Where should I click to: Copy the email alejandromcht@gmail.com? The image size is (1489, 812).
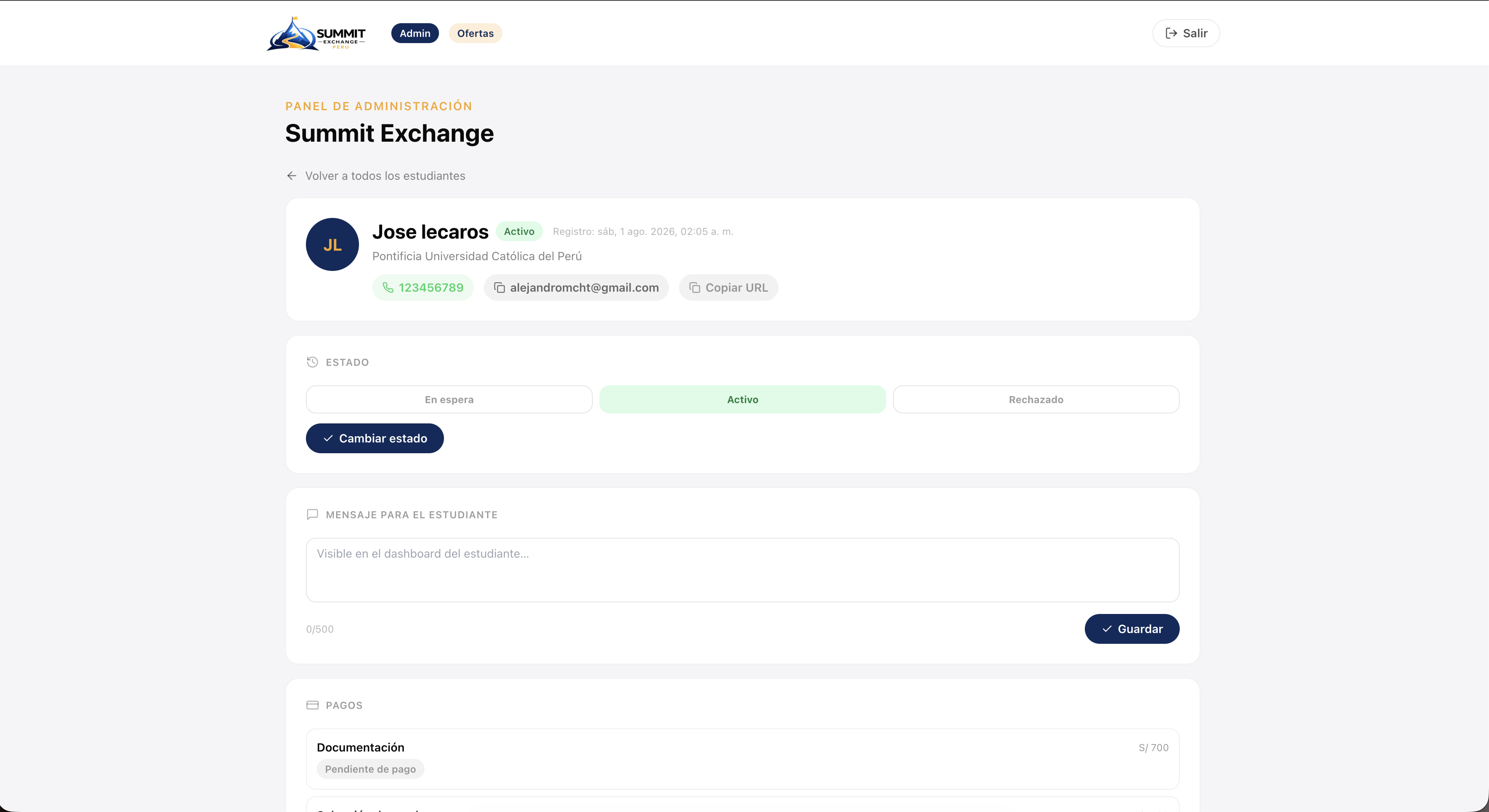(576, 288)
